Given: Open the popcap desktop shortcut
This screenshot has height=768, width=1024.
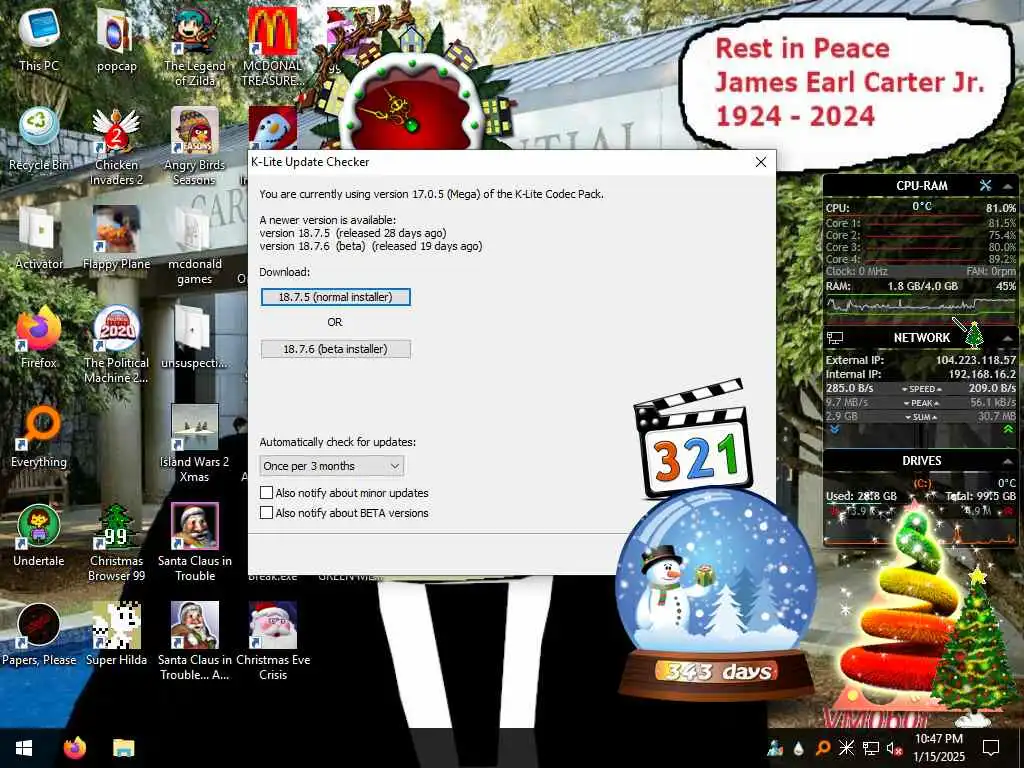Looking at the screenshot, I should [x=116, y=39].
